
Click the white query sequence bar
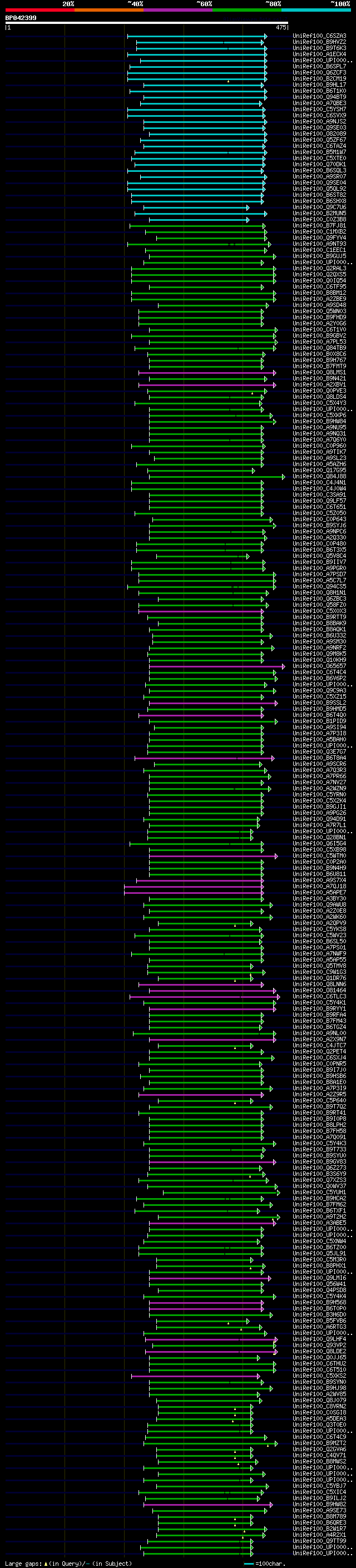pyautogui.click(x=147, y=22)
